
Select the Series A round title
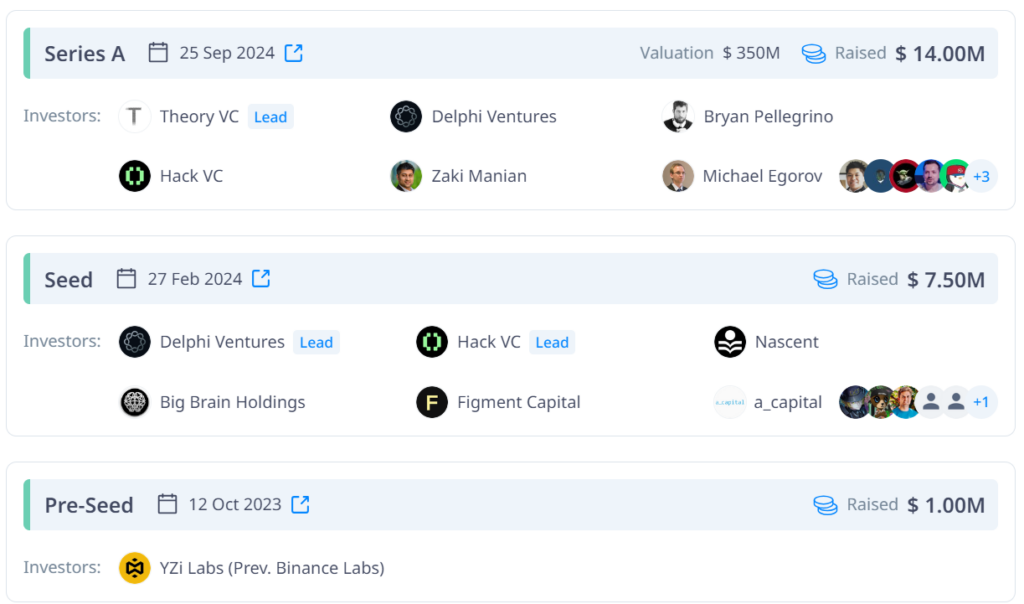click(x=84, y=54)
